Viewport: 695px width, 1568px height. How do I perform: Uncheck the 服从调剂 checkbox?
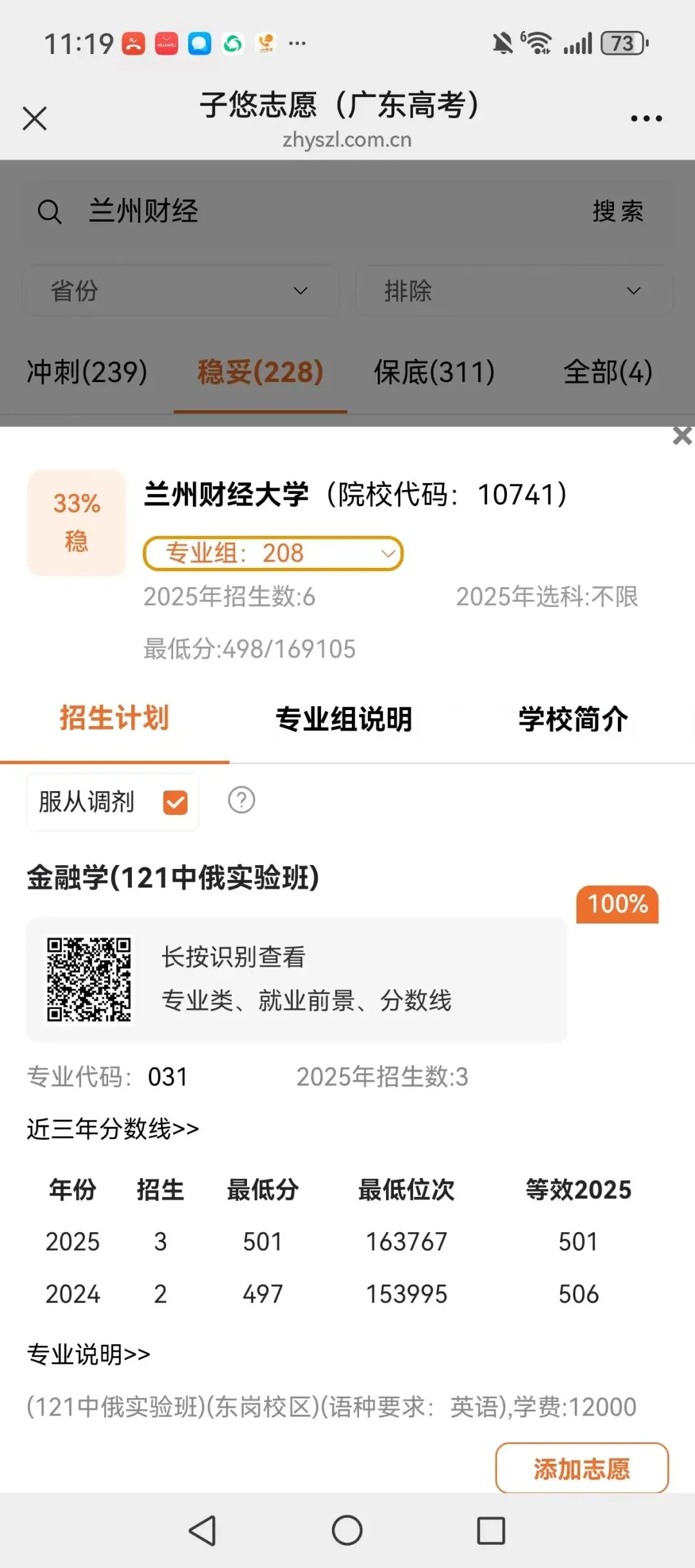(x=176, y=802)
